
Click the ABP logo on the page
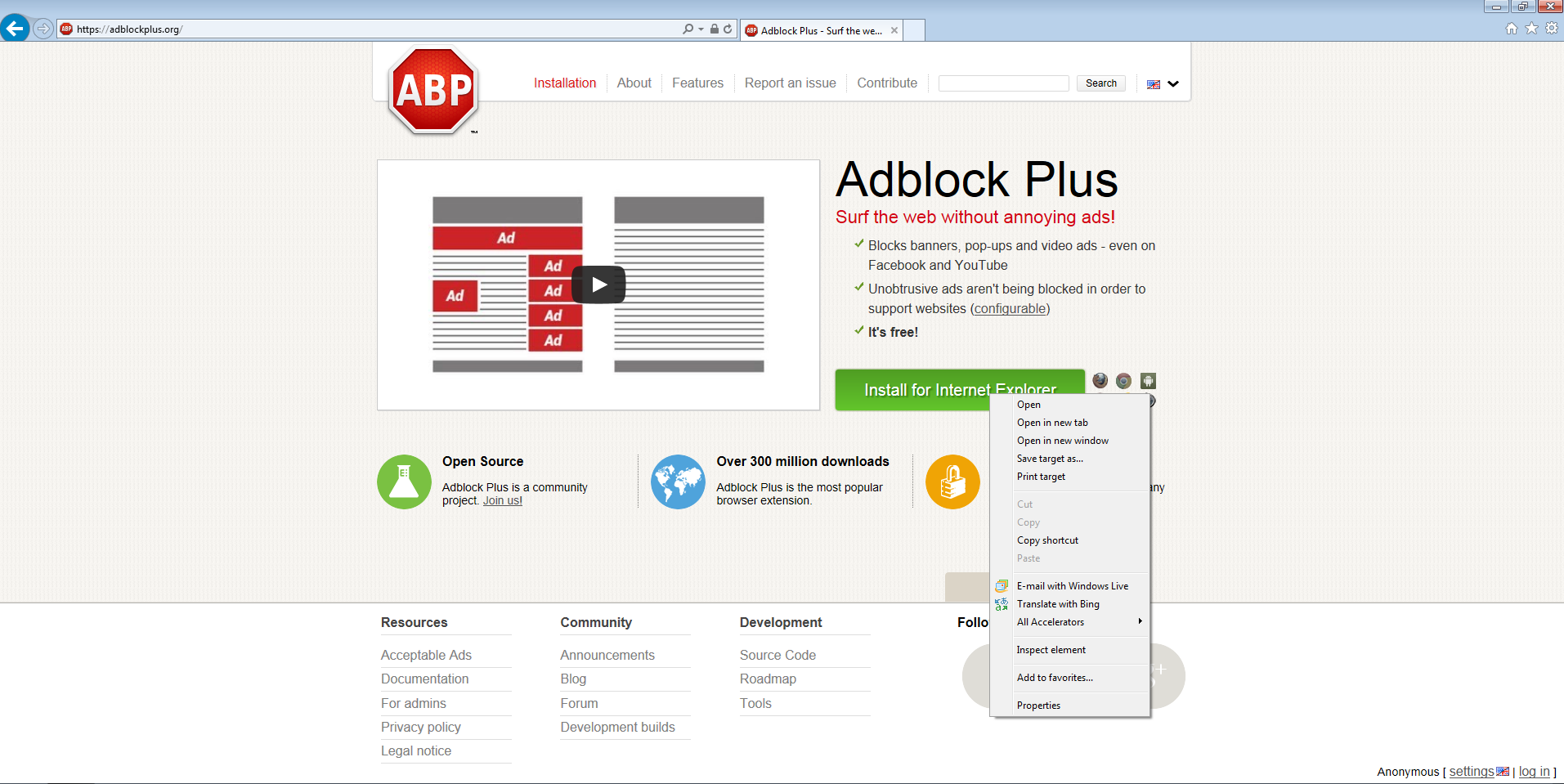[433, 90]
